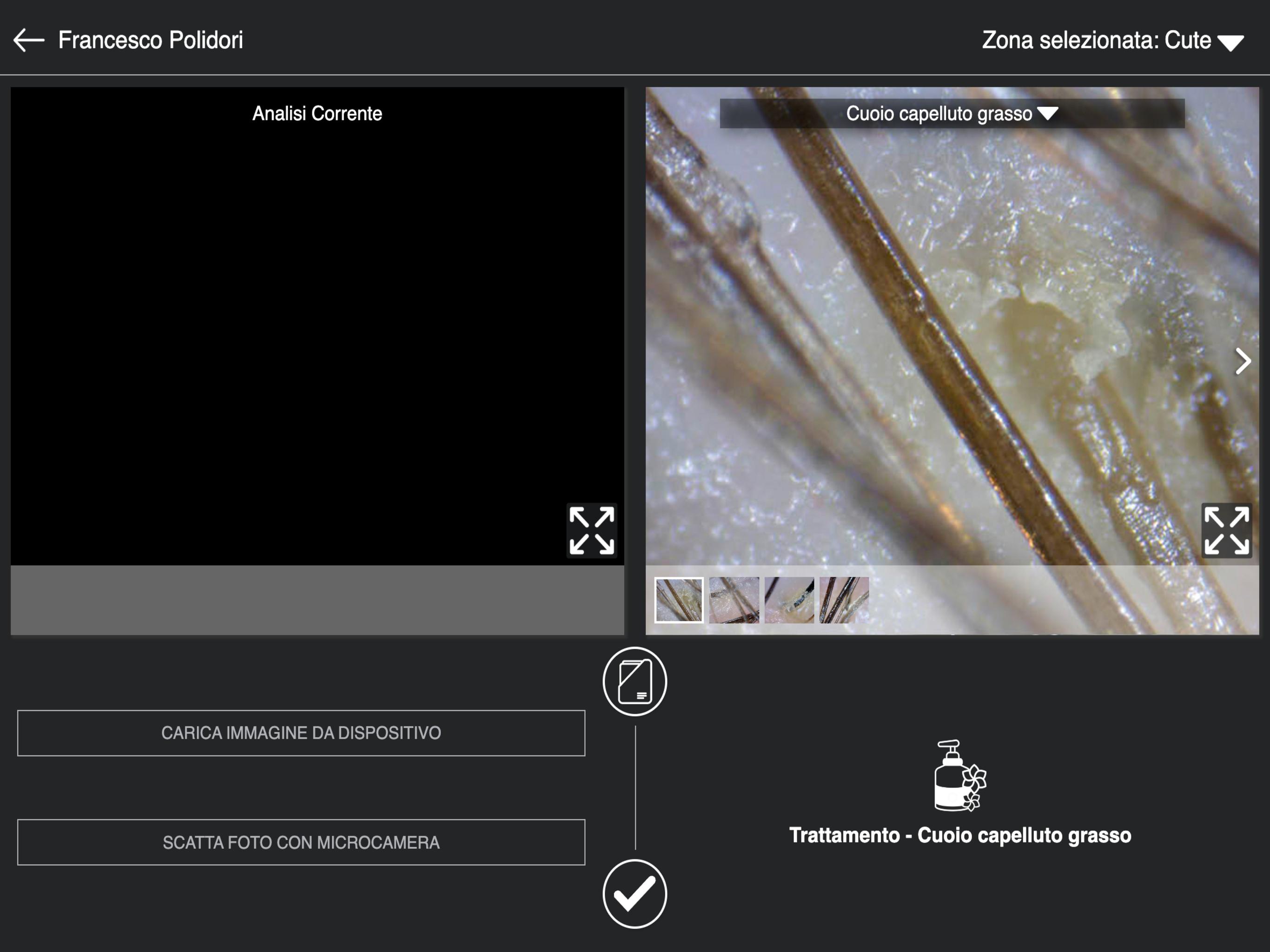Show next reference image with right chevron

point(1243,361)
